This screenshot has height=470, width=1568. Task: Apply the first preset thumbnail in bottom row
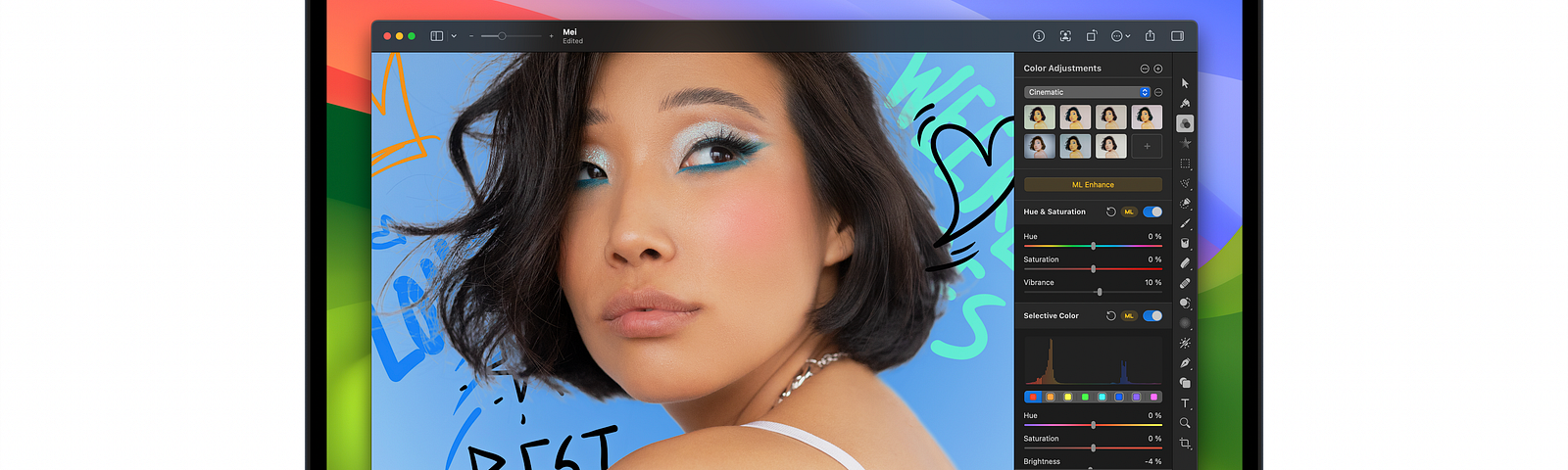[1040, 146]
